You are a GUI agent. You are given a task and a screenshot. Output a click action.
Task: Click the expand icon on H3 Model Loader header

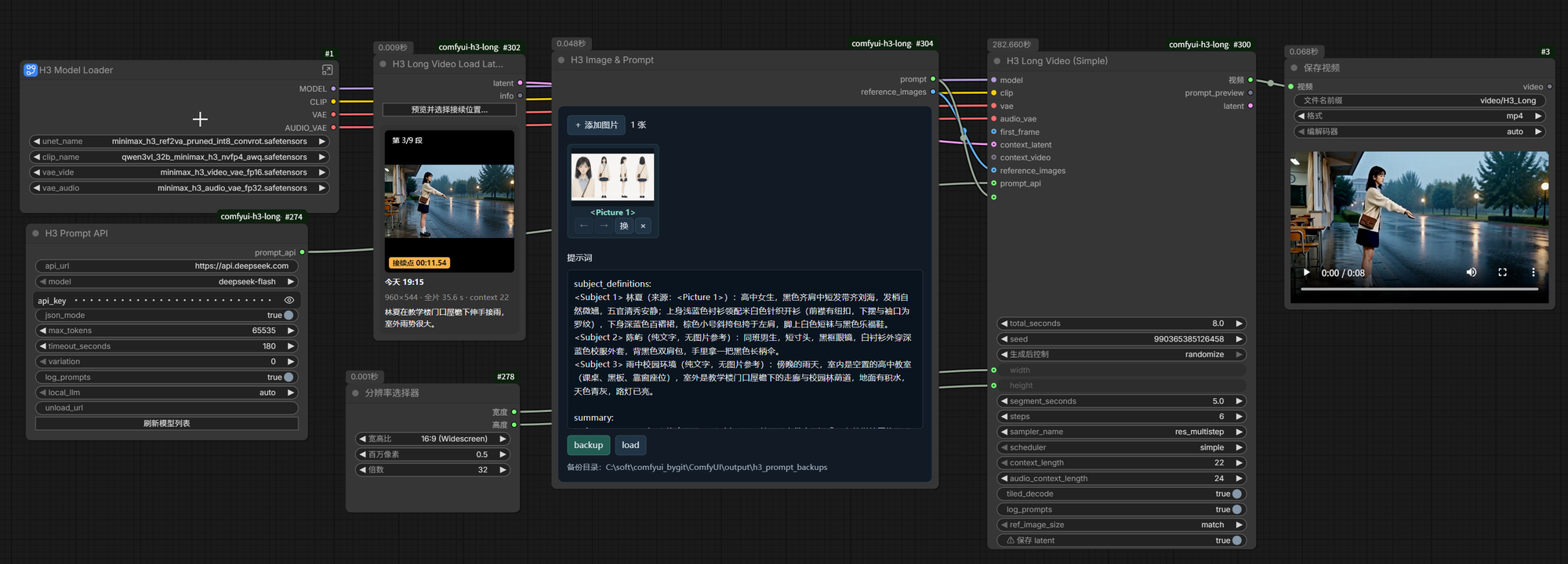click(327, 70)
